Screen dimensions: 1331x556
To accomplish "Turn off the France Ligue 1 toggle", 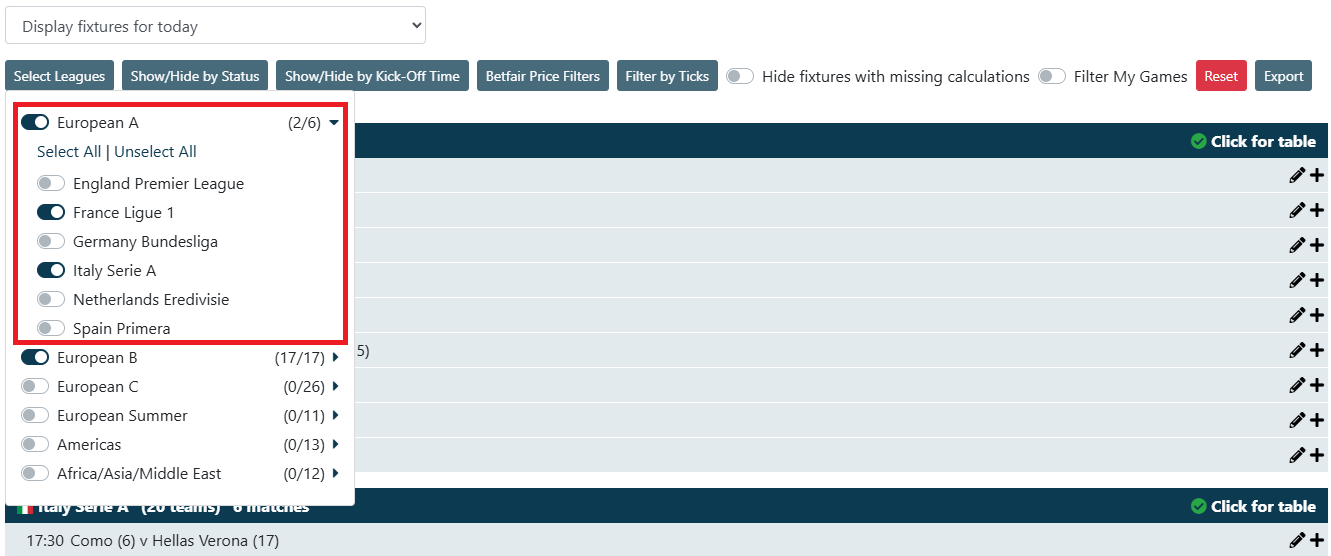I will (51, 212).
